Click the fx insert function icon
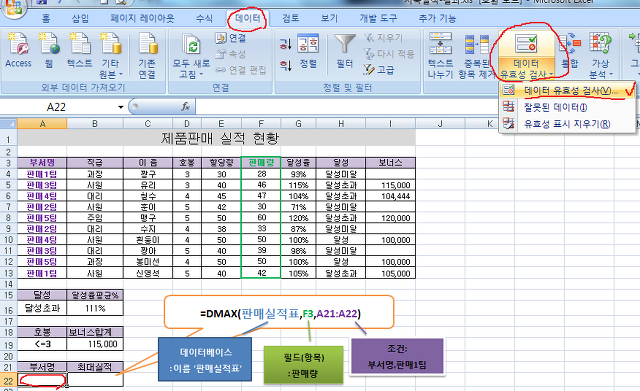The image size is (640, 391). (186, 107)
